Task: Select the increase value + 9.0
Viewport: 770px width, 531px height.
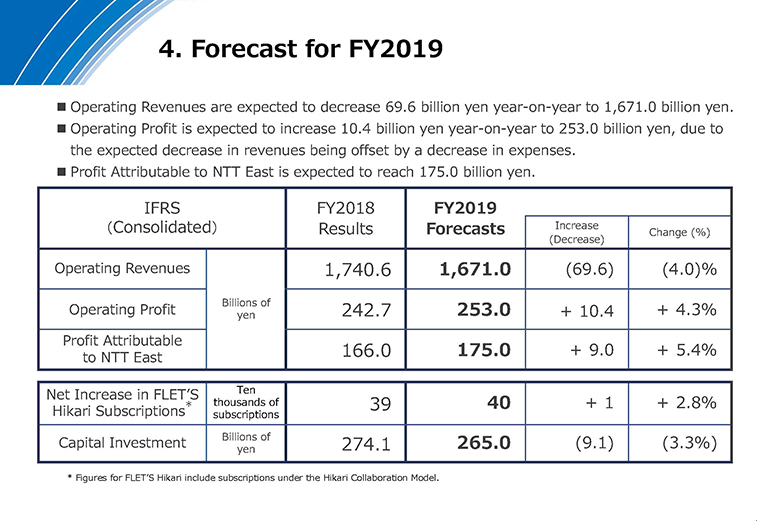Action: [592, 350]
